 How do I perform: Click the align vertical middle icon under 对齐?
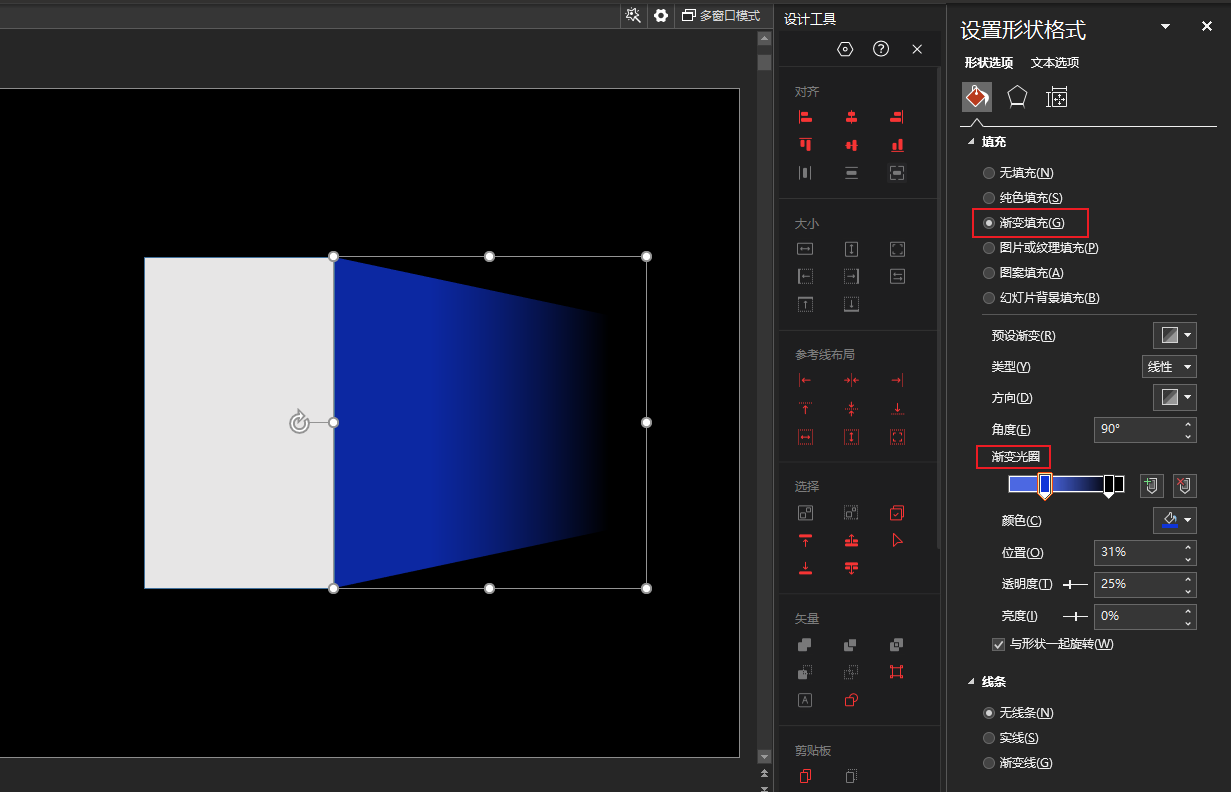(851, 145)
